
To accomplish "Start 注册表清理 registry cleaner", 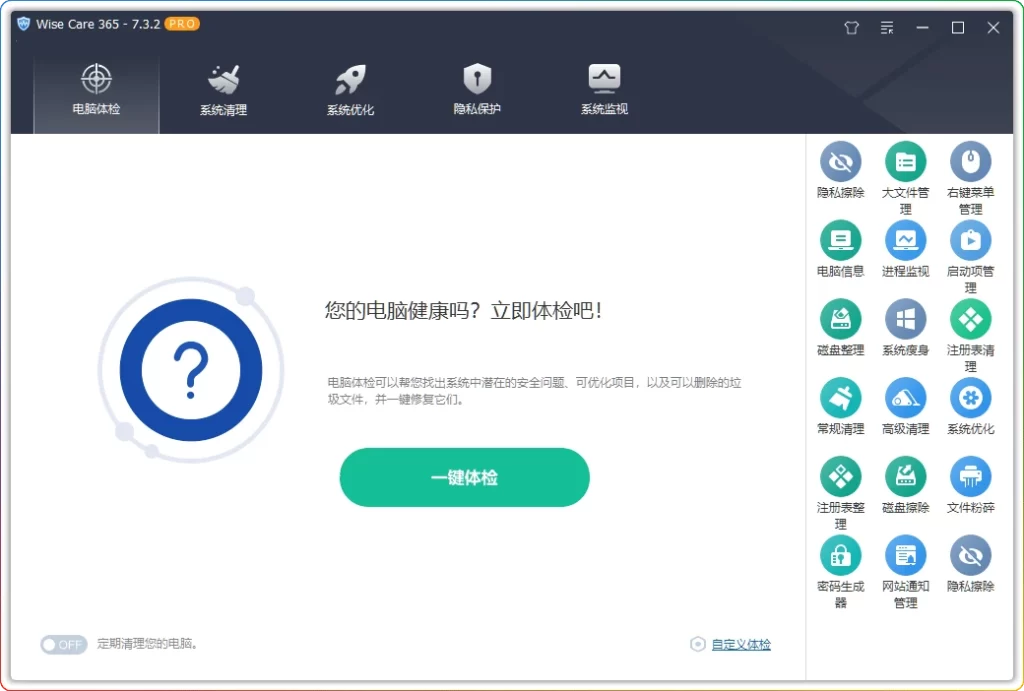I will click(970, 320).
